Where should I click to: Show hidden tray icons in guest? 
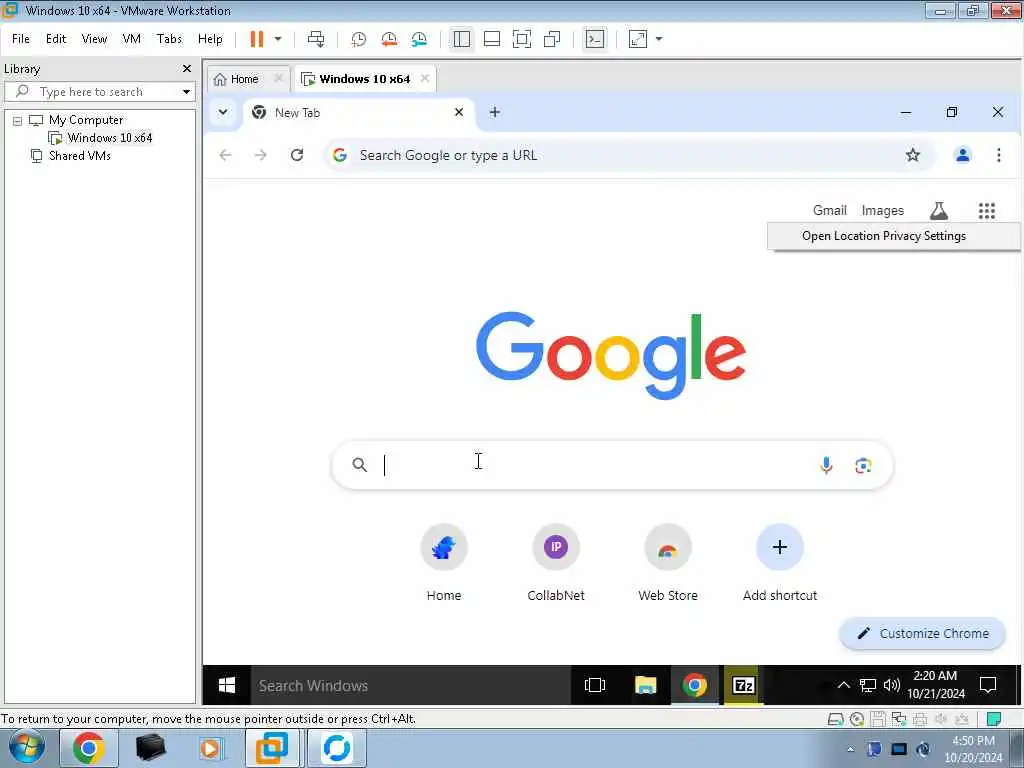[843, 685]
